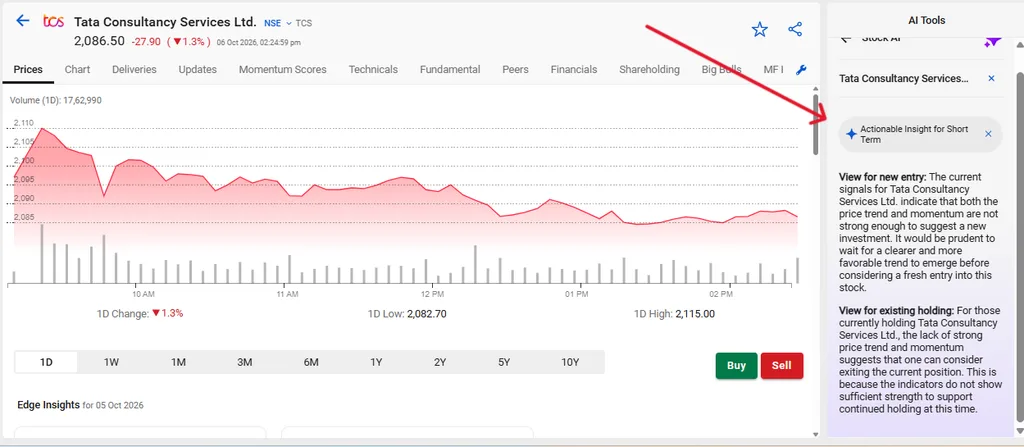Select the 6M time range
1024x447 pixels.
tap(311, 362)
